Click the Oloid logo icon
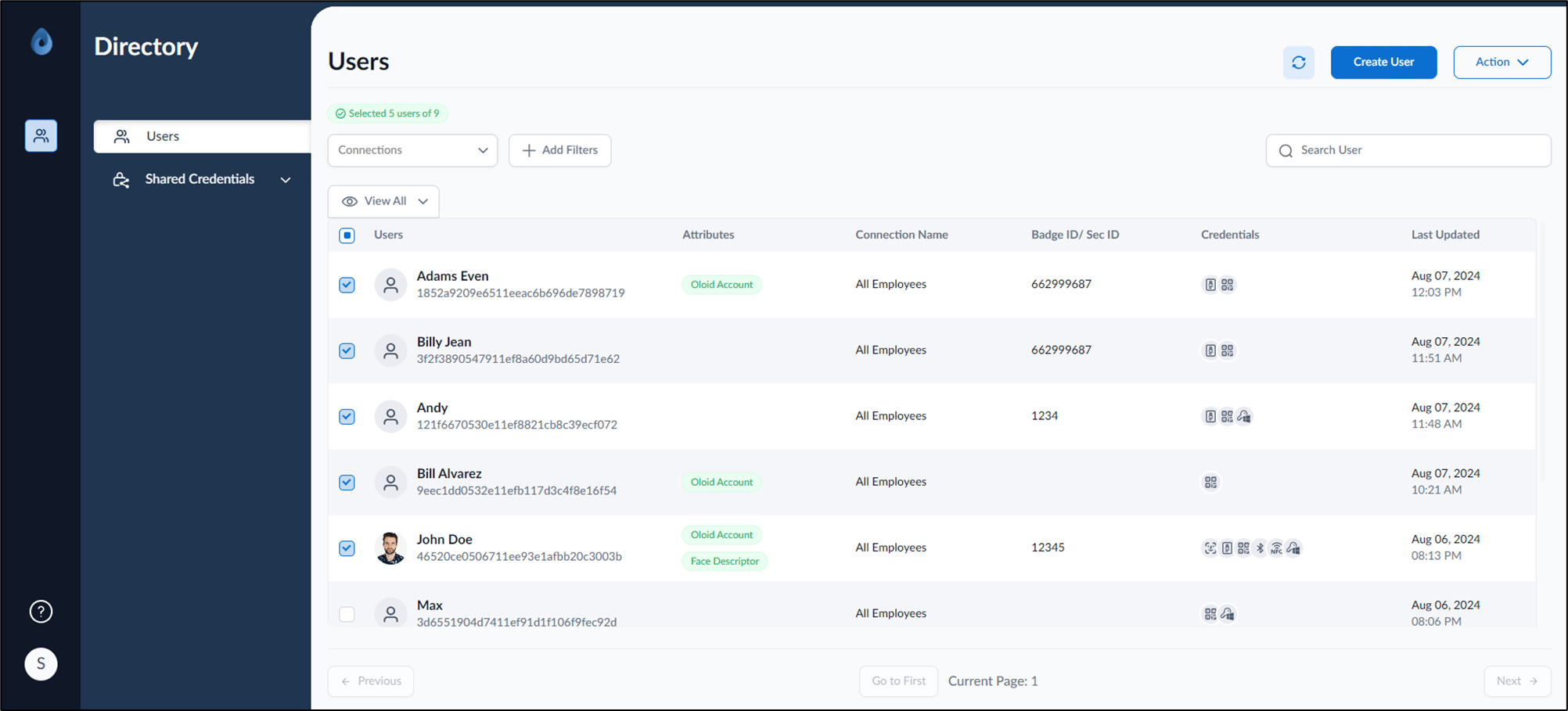Image resolution: width=1568 pixels, height=711 pixels. tap(41, 41)
